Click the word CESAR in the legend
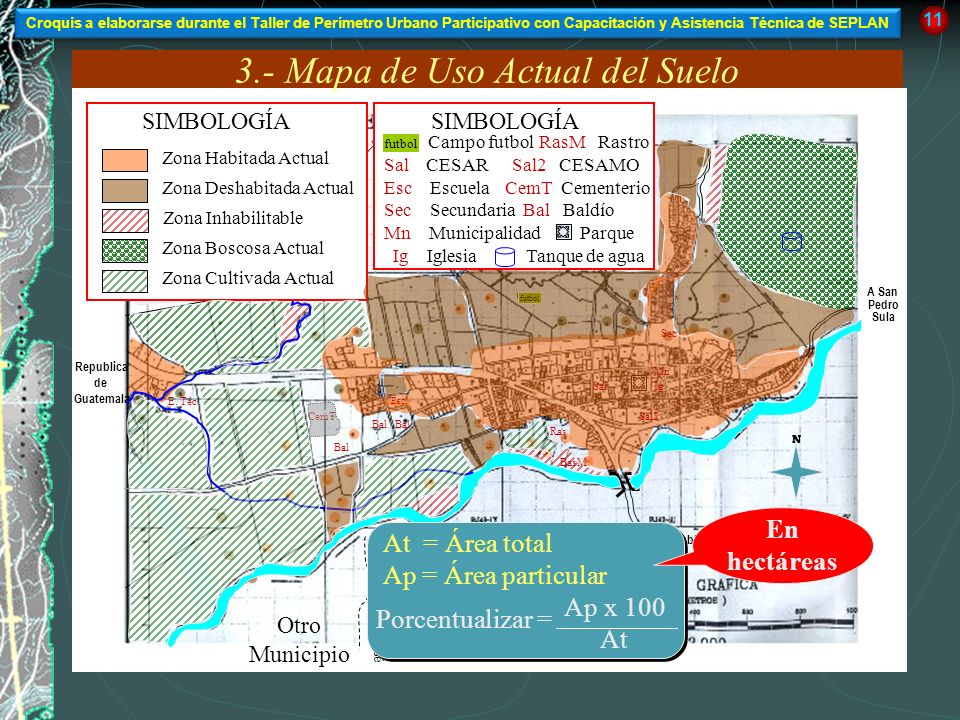Viewport: 960px width, 720px height. point(457,165)
